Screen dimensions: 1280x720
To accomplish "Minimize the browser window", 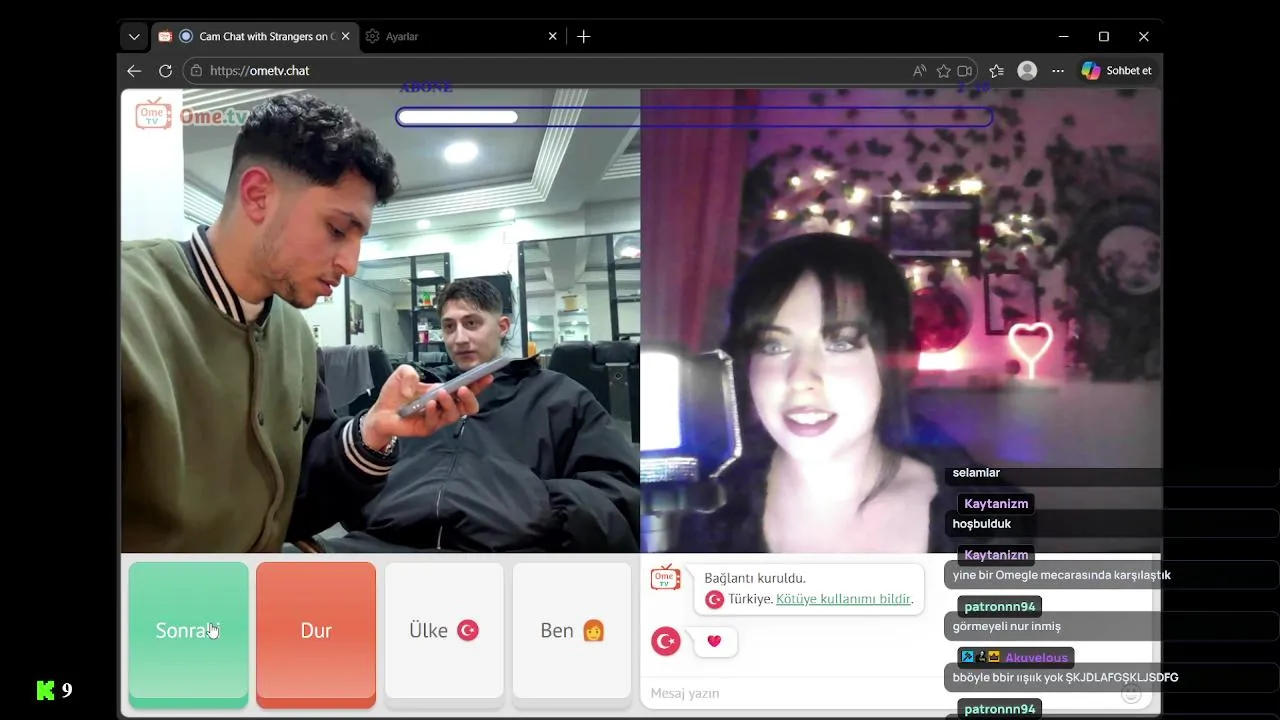I will coord(1063,37).
